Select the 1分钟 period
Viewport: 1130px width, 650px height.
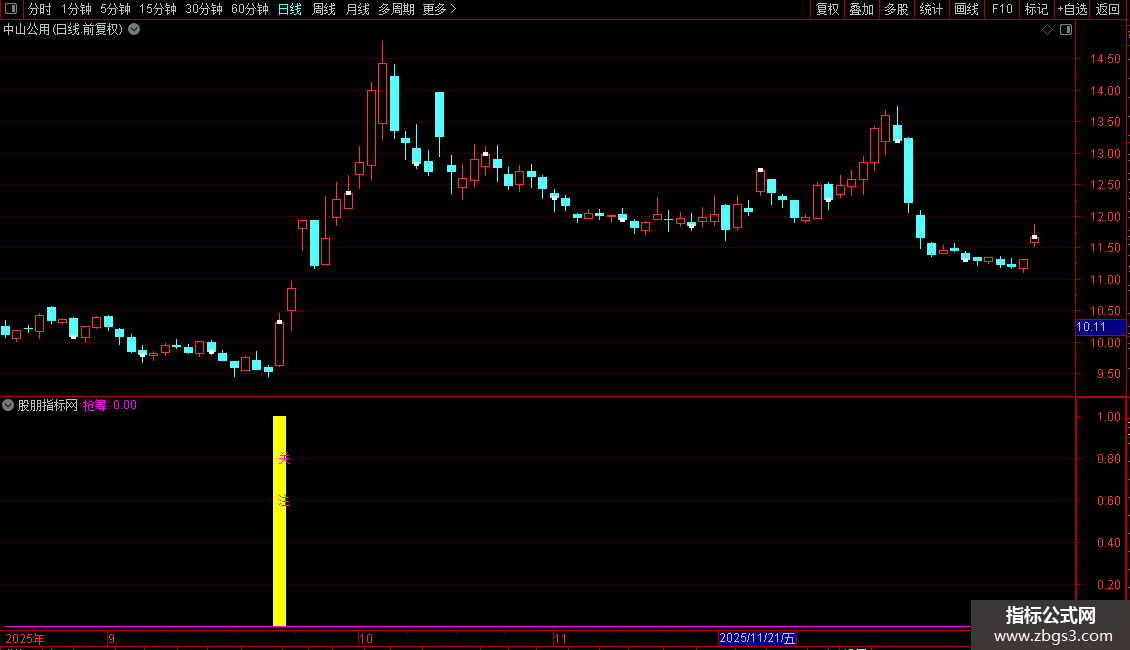(76, 9)
